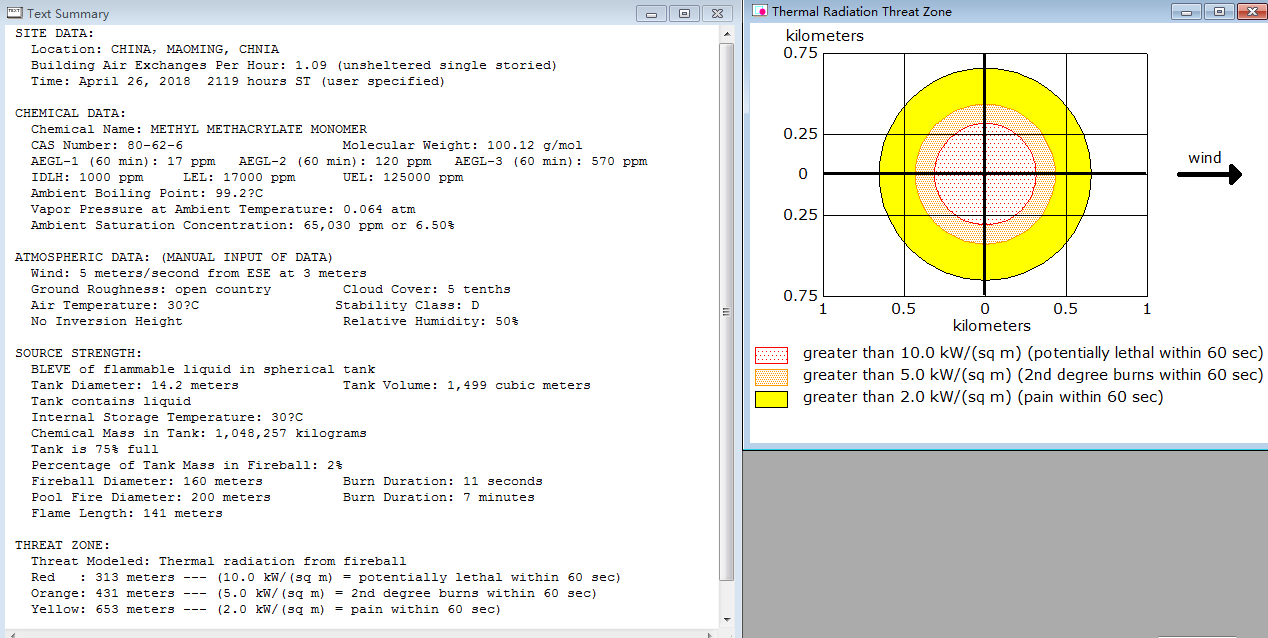Maximize the Thermal Radiation Threat Zone window
The image size is (1268, 638).
1219,11
